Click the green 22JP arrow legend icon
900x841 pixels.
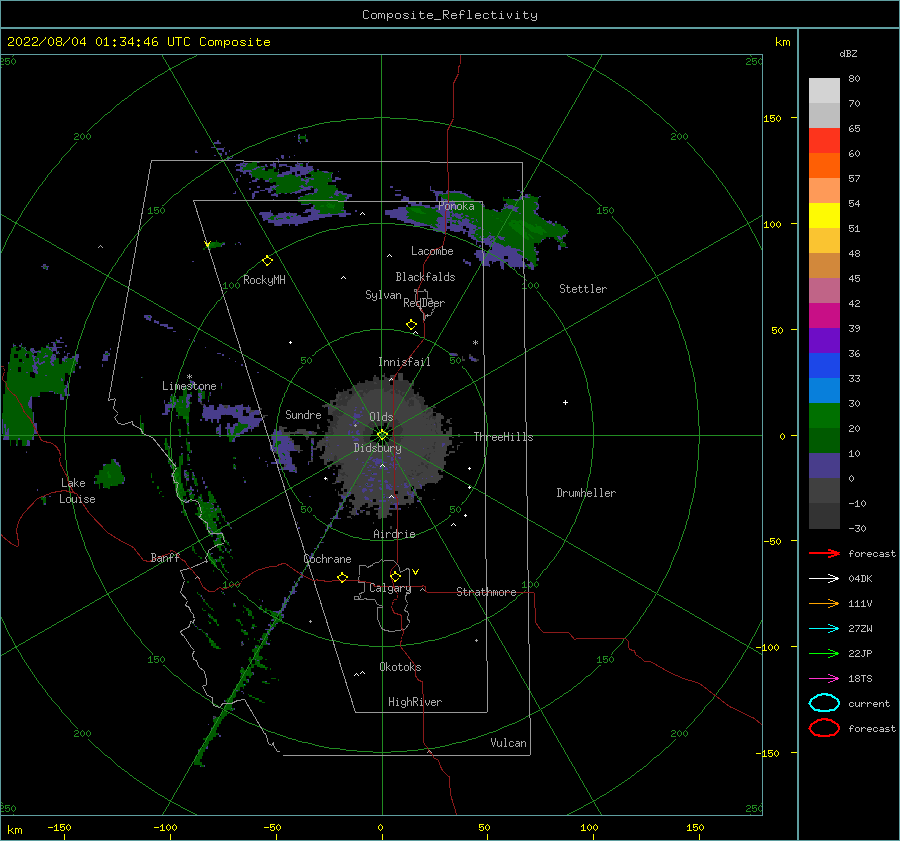click(x=824, y=653)
